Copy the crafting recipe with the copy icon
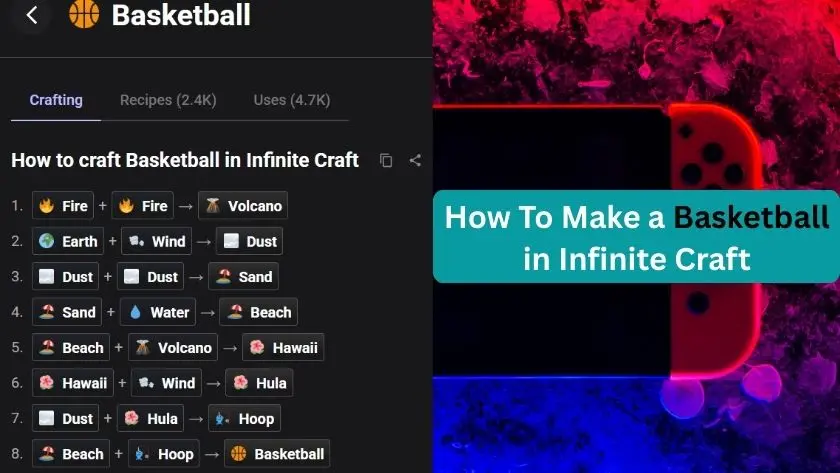840x473 pixels. (386, 160)
